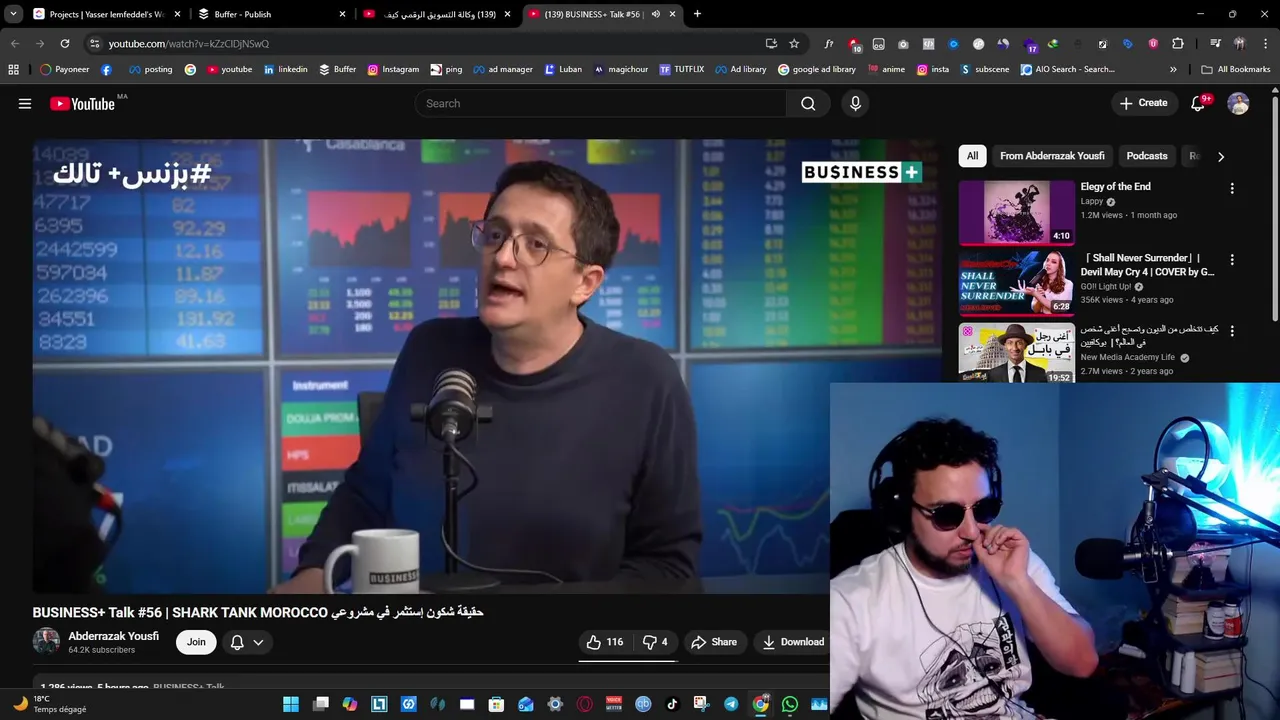Open google ad library bookmark
This screenshot has height=720, width=1280.
pos(817,69)
